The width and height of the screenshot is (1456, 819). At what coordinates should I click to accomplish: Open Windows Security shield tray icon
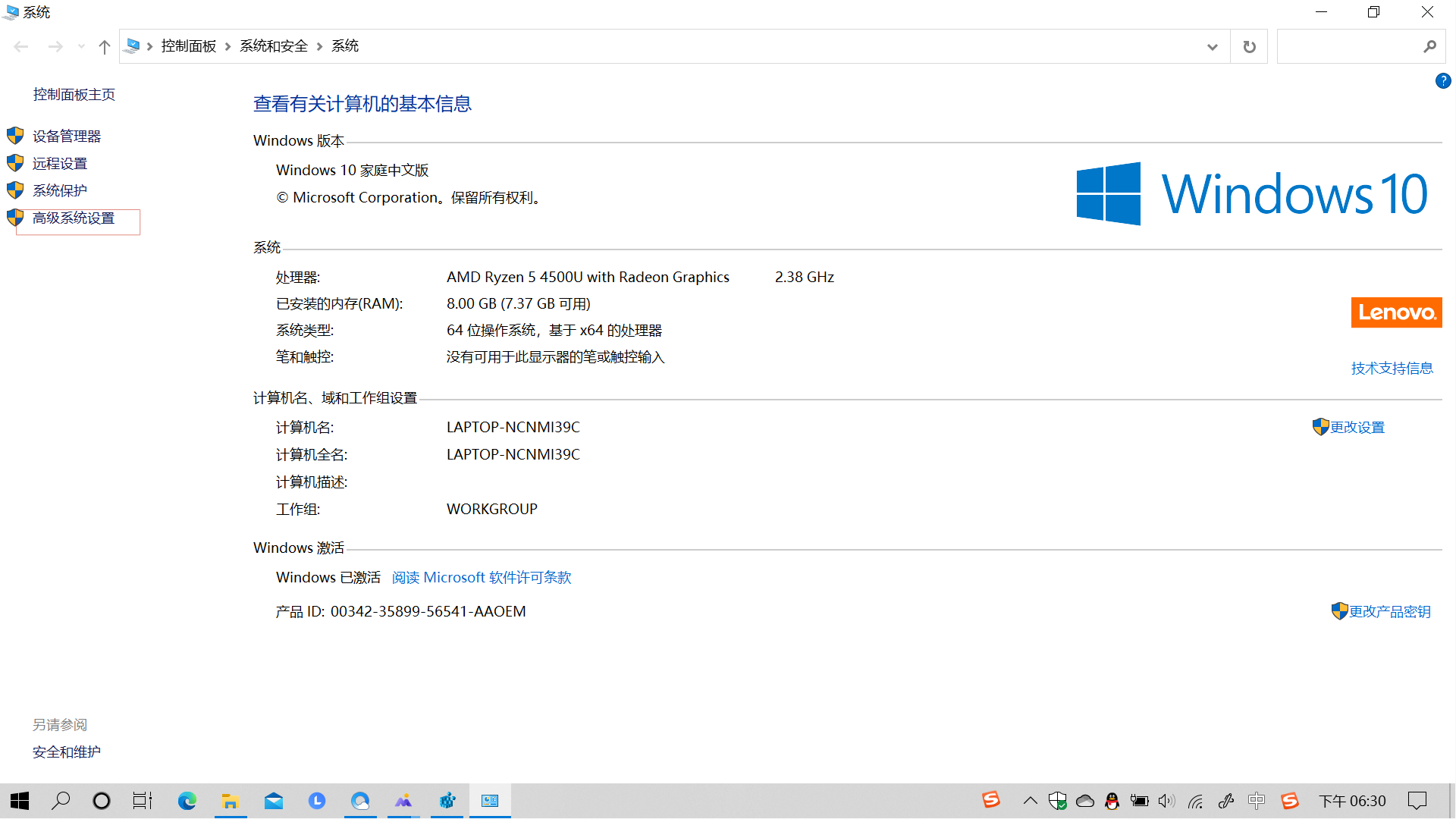point(1057,801)
